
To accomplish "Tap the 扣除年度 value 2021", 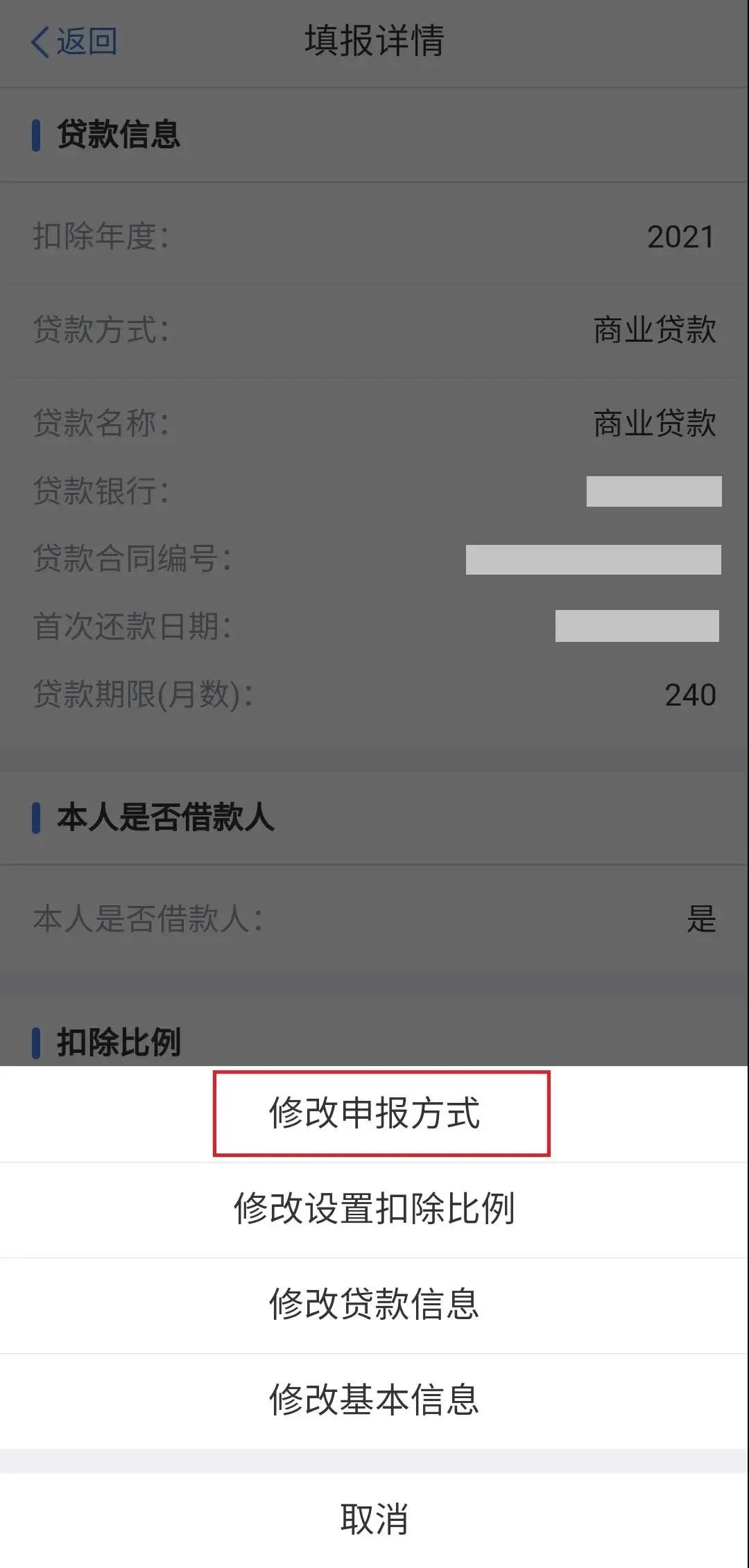I will point(680,237).
